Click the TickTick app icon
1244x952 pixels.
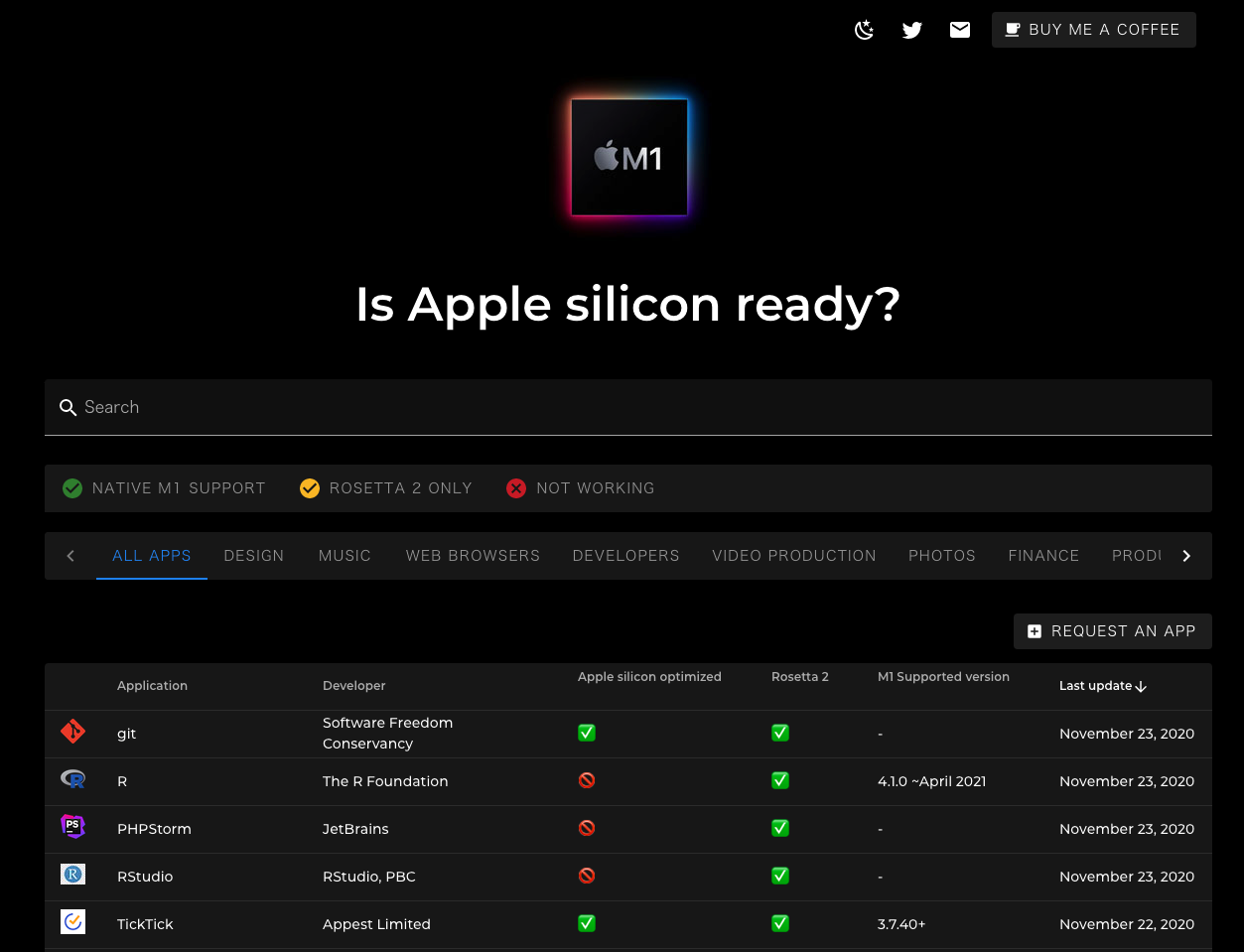pos(72,922)
